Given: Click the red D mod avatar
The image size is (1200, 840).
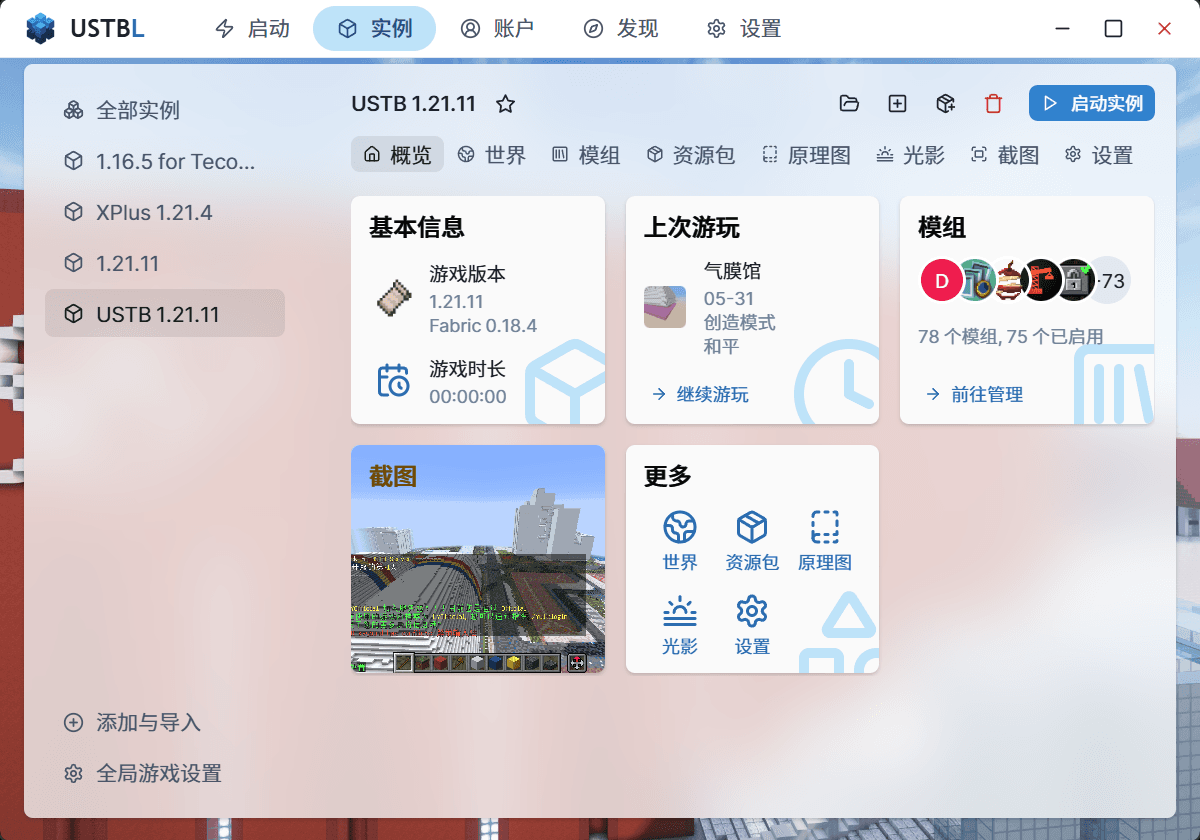Looking at the screenshot, I should [941, 281].
